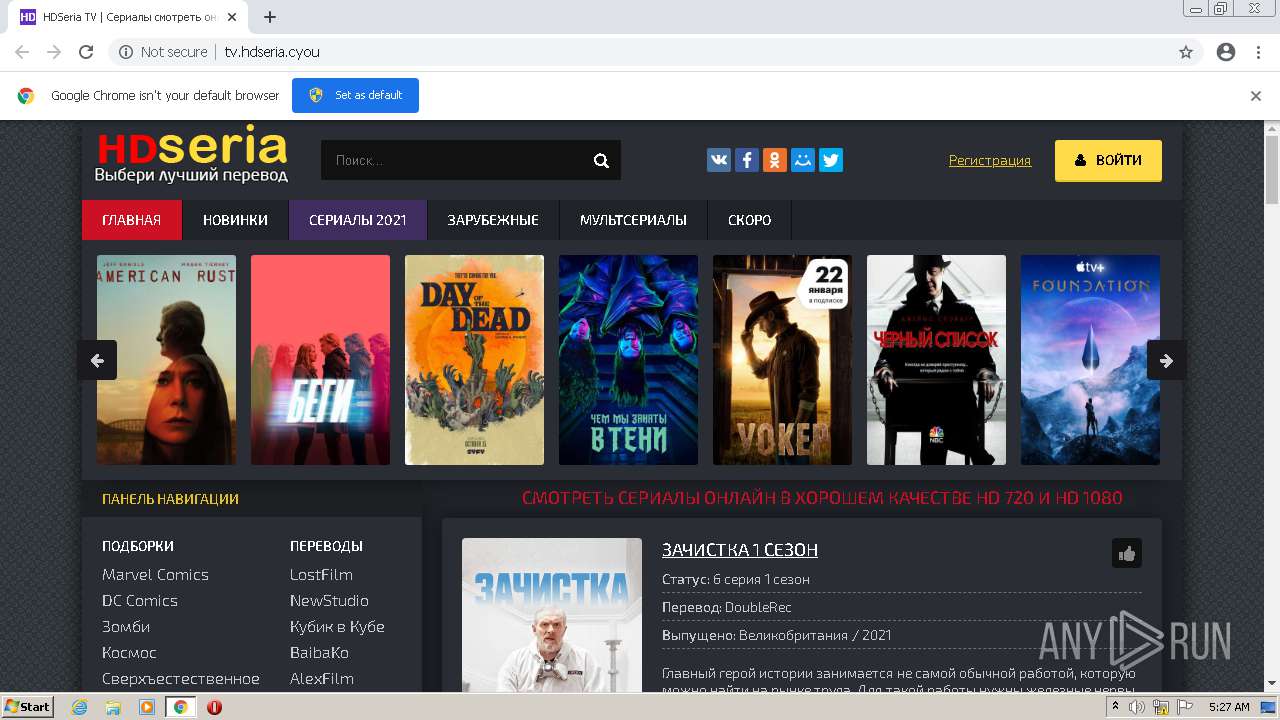Screen dimensions: 1280x720
Task: Open the Facebook social icon
Action: (747, 160)
